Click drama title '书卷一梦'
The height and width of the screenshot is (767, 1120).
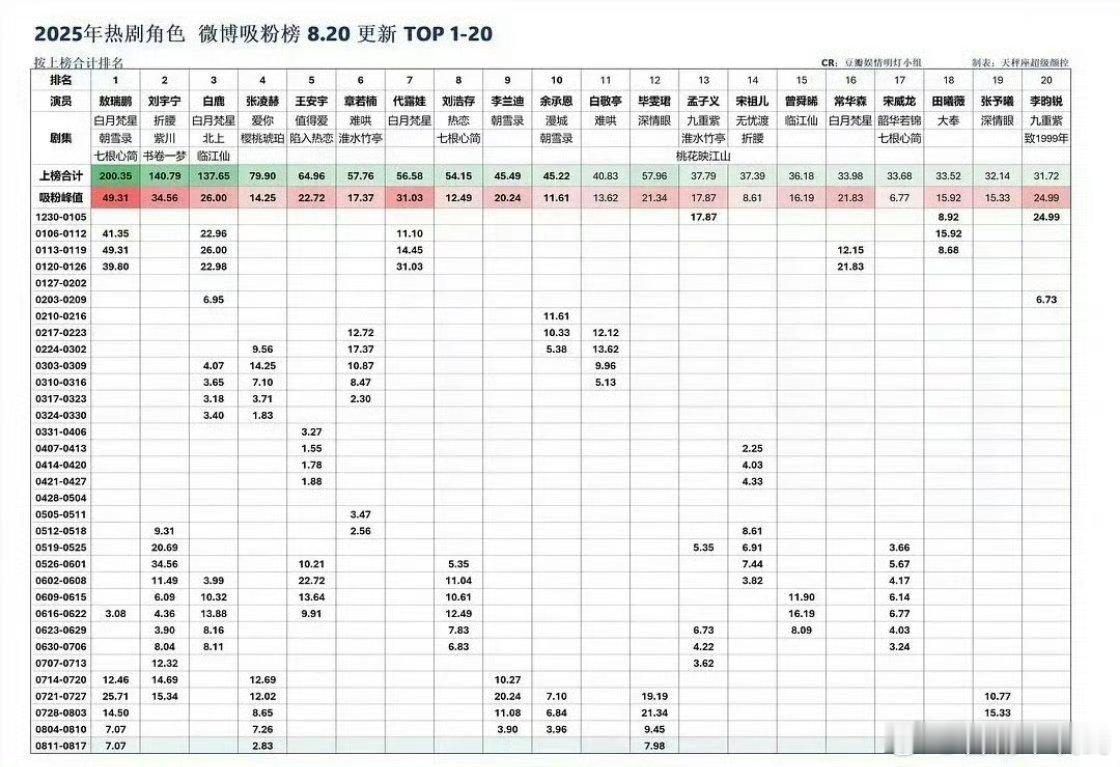point(164,156)
